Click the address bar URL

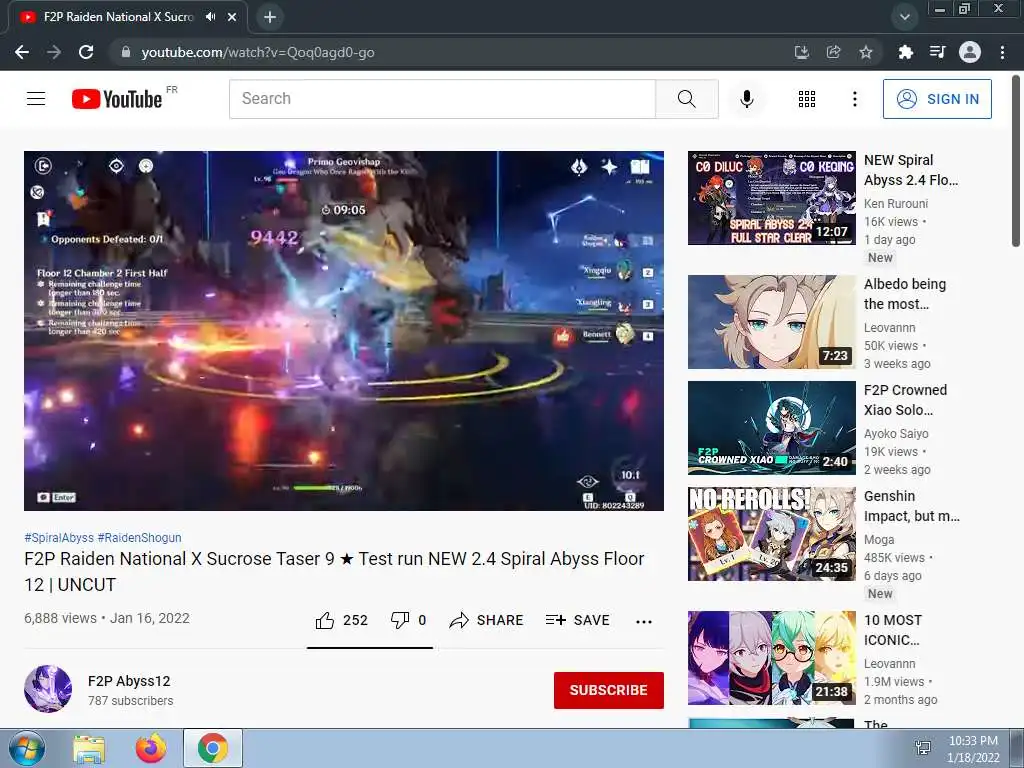258,52
